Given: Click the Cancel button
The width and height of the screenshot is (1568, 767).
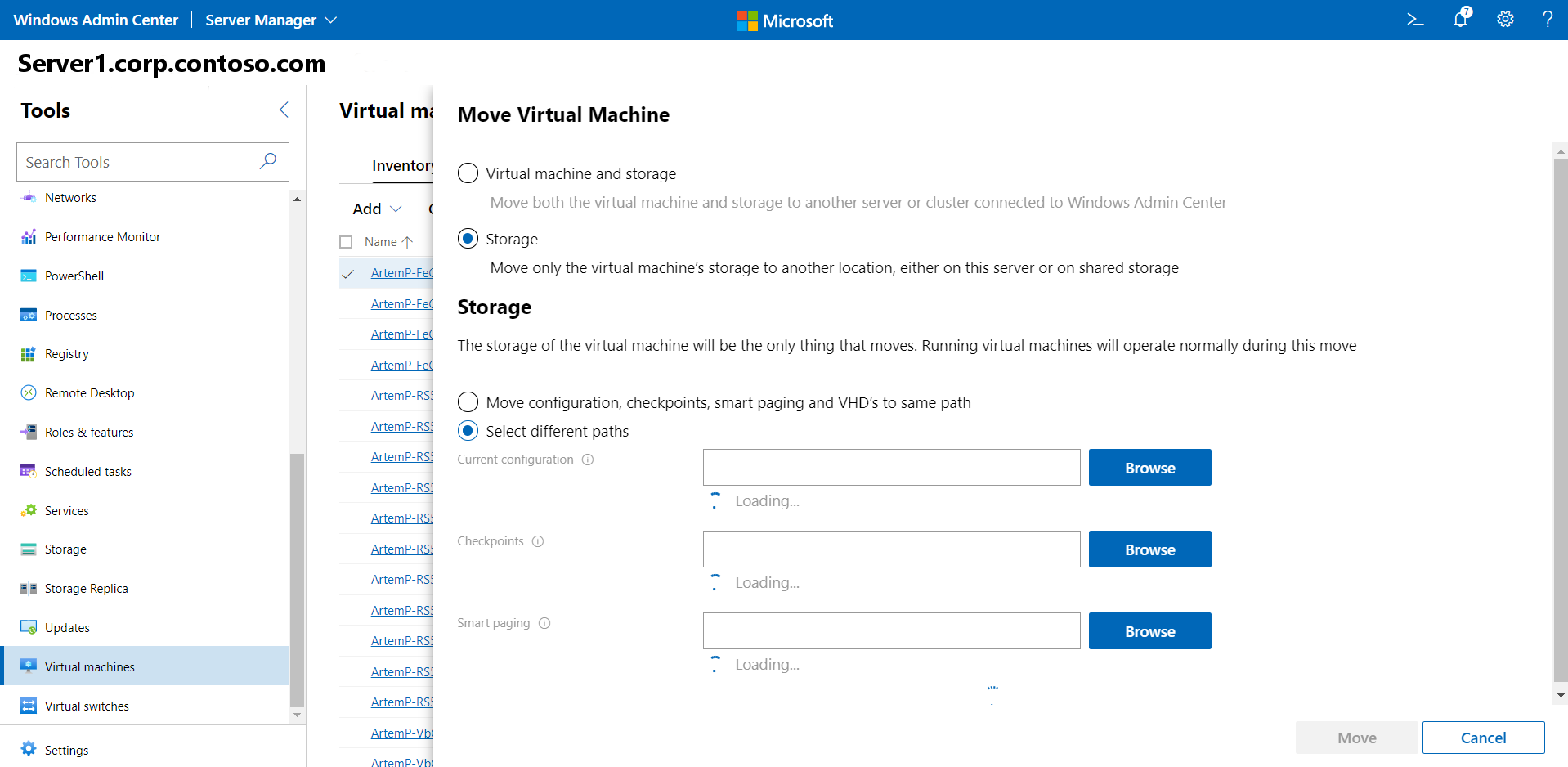Looking at the screenshot, I should tap(1483, 738).
